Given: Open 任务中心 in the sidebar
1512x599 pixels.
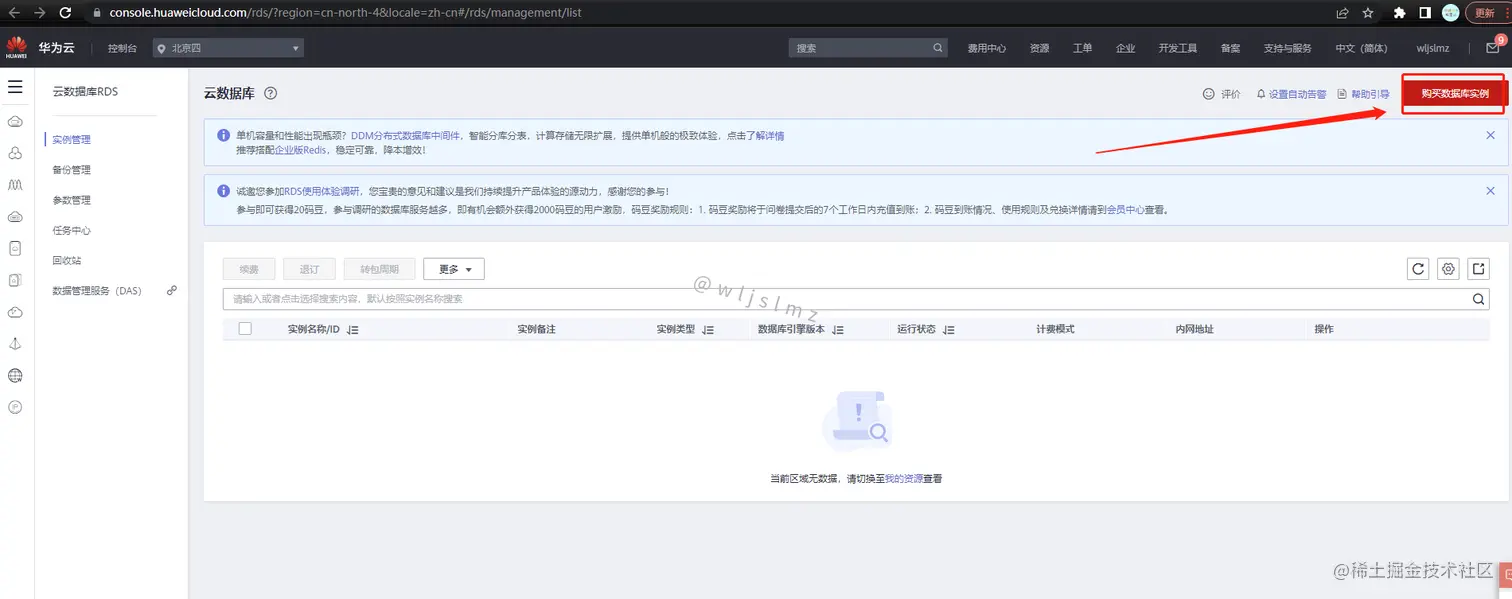Looking at the screenshot, I should [x=71, y=230].
